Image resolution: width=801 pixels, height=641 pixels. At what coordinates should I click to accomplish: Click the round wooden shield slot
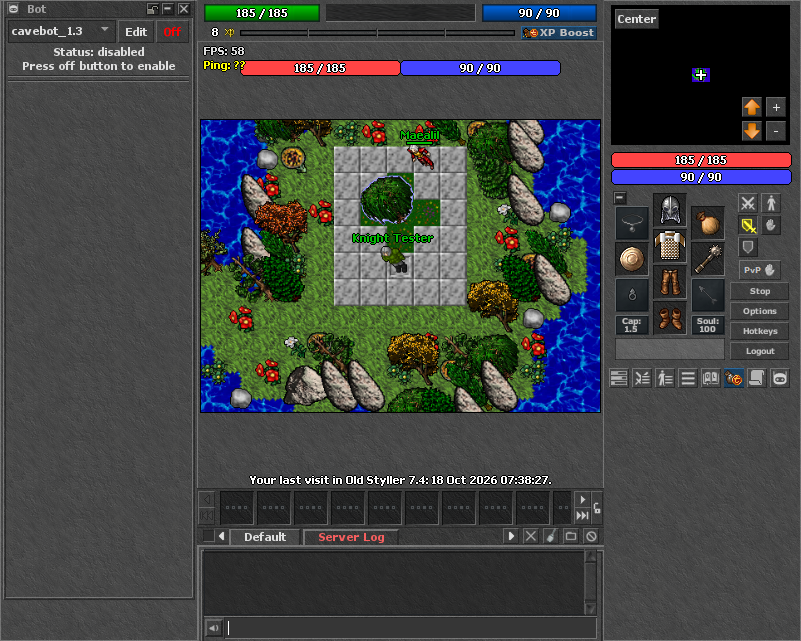pyautogui.click(x=632, y=259)
